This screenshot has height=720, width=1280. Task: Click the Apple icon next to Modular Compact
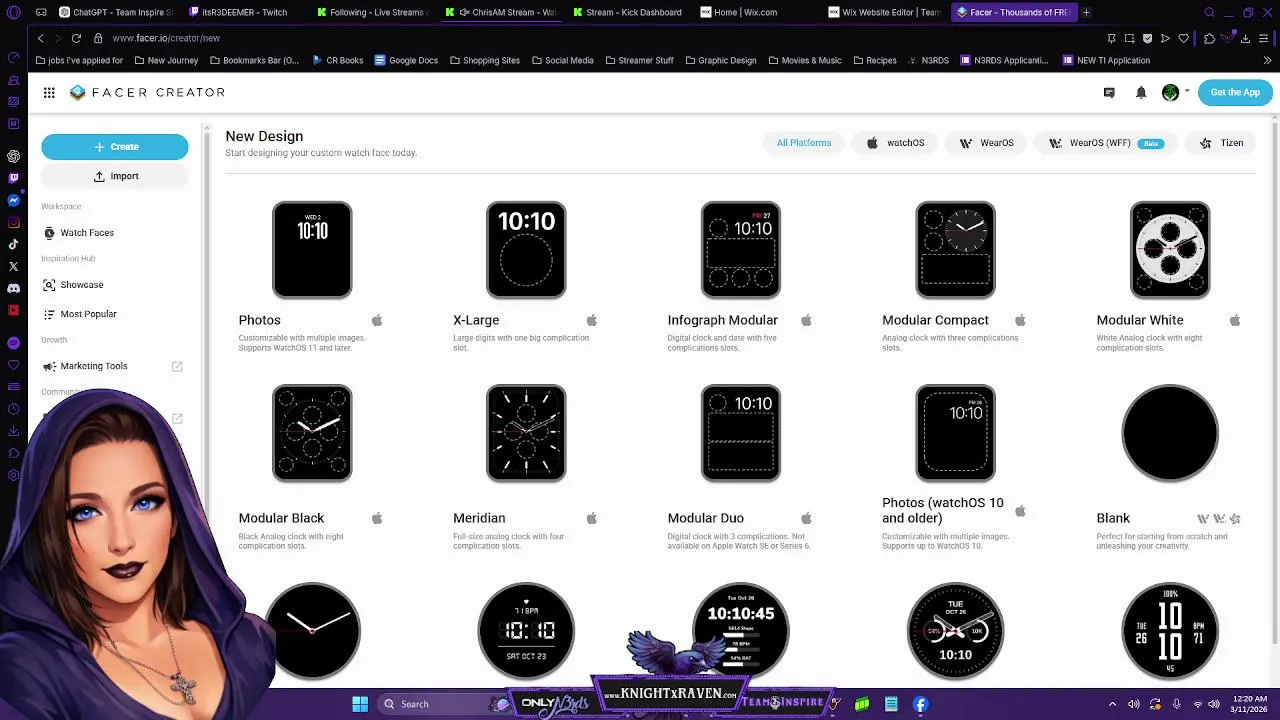coord(1020,320)
